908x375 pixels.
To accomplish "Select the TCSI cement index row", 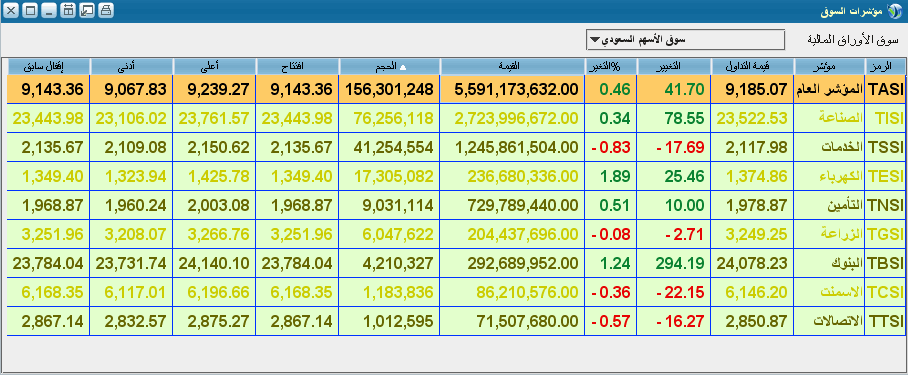I will 456,292.
